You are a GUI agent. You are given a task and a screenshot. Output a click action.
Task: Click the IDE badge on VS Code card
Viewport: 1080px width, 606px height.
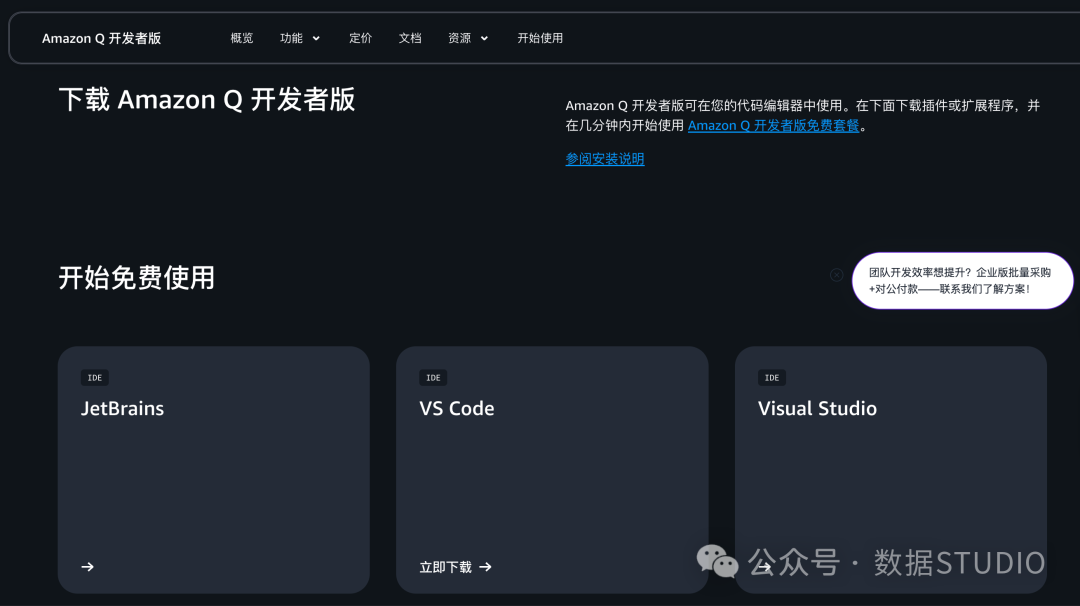(433, 377)
